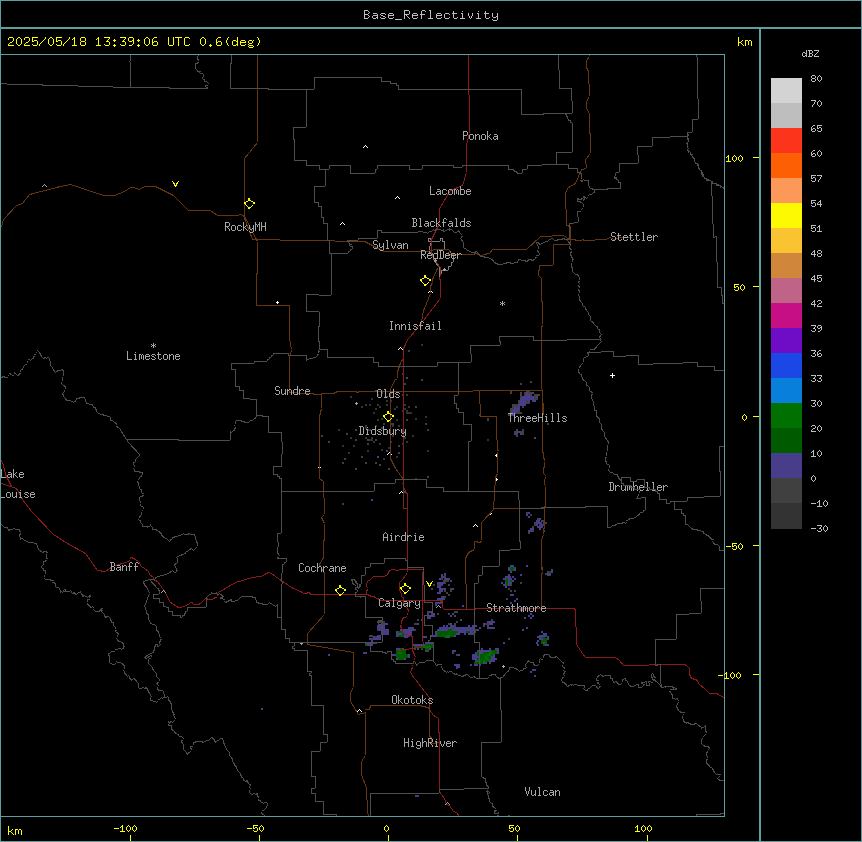Click the dBZ legend heading
This screenshot has height=842, width=862.
click(x=810, y=53)
